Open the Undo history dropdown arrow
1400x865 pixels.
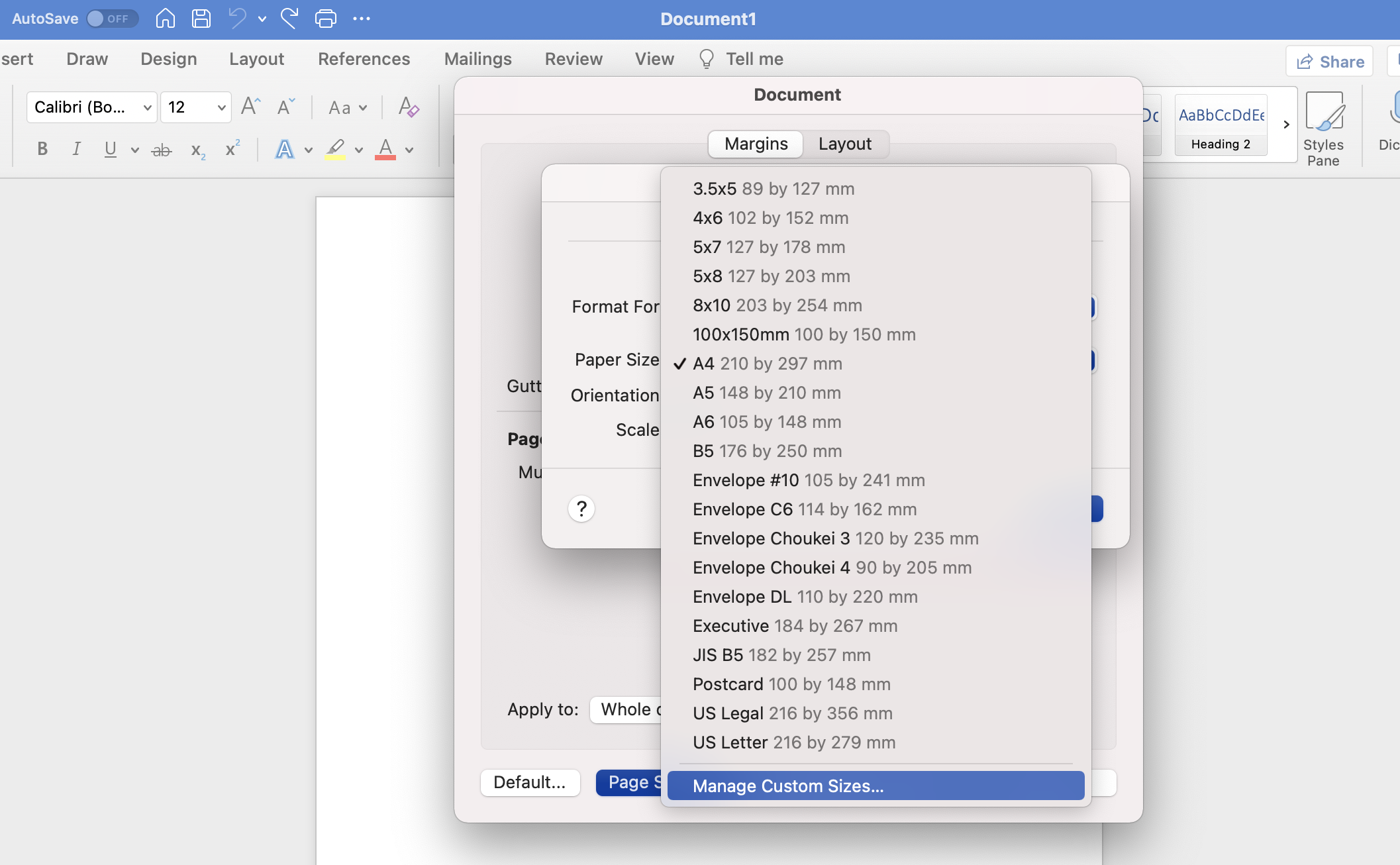click(x=262, y=19)
